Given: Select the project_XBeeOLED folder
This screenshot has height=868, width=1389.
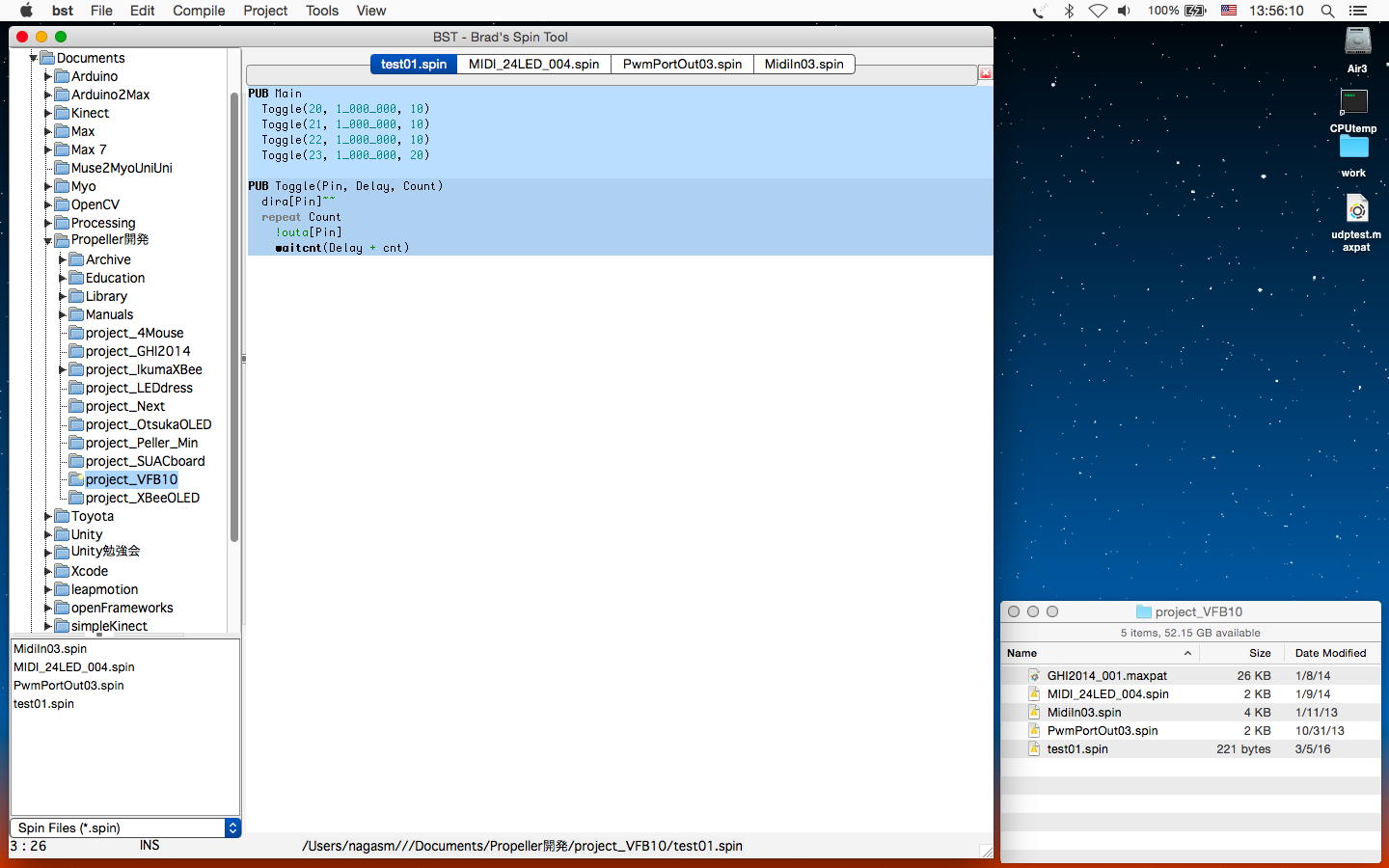Looking at the screenshot, I should click(142, 498).
